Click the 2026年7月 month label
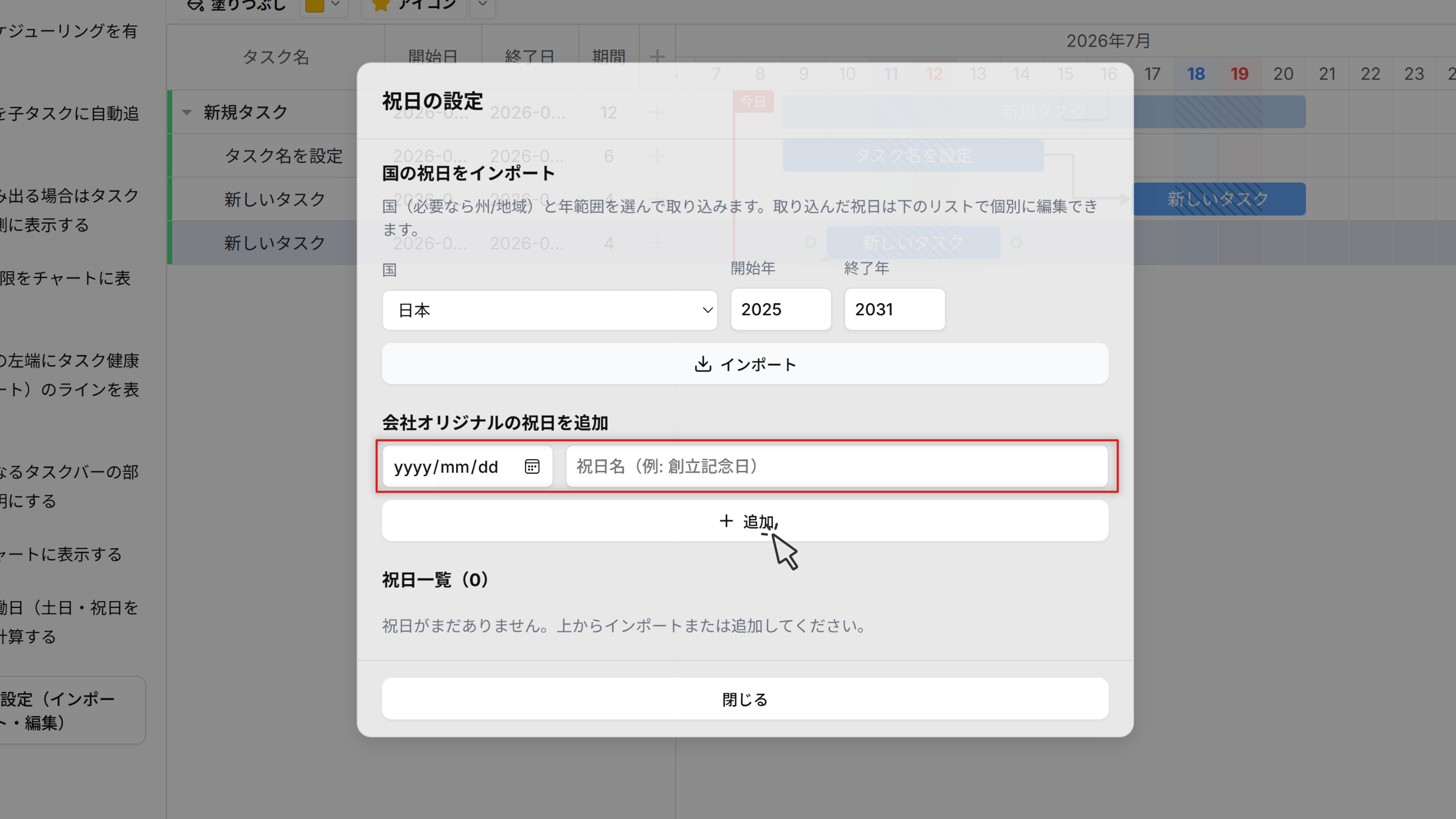The width and height of the screenshot is (1456, 819). [x=1108, y=41]
